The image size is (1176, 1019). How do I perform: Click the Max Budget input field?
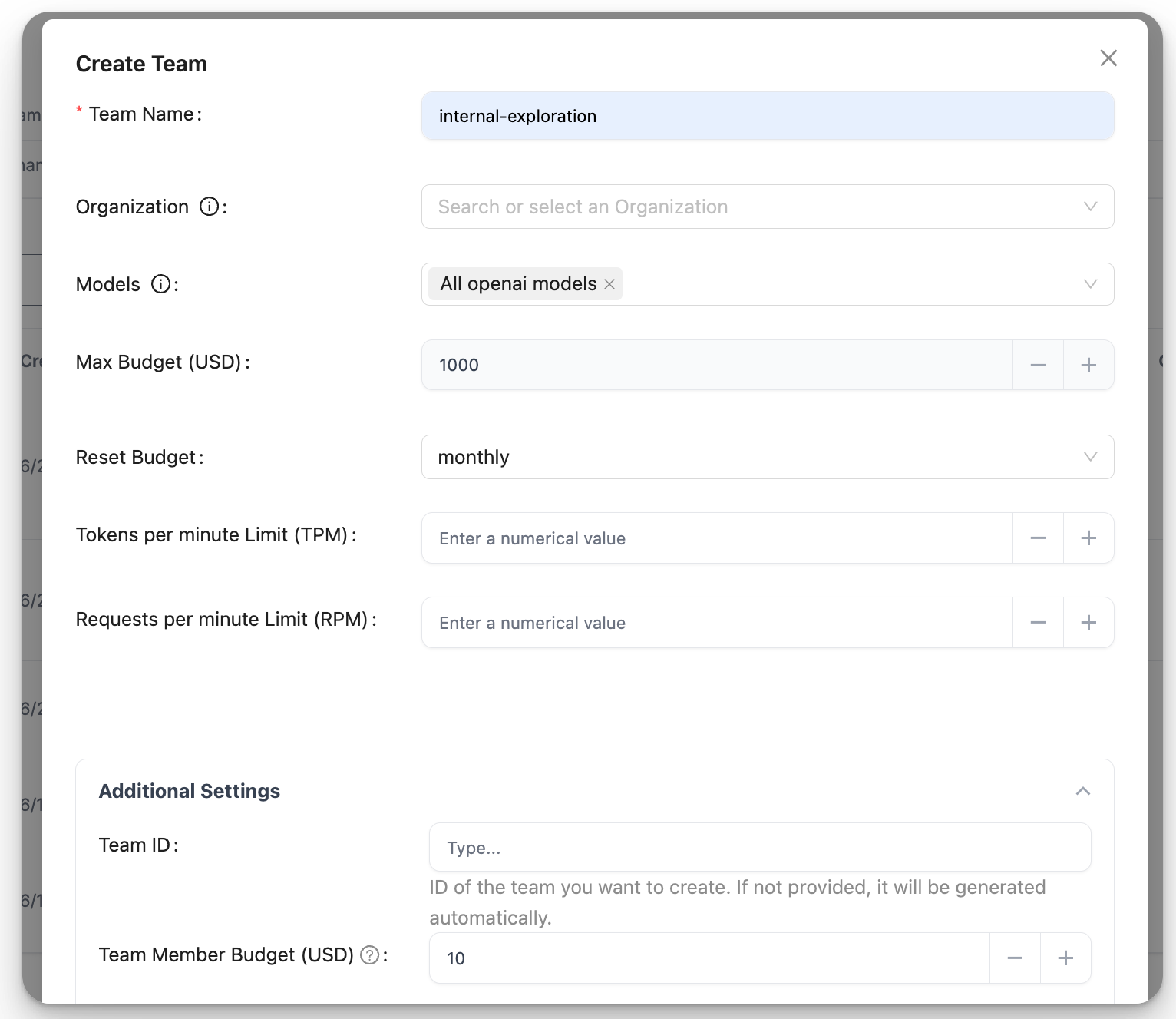(x=715, y=366)
